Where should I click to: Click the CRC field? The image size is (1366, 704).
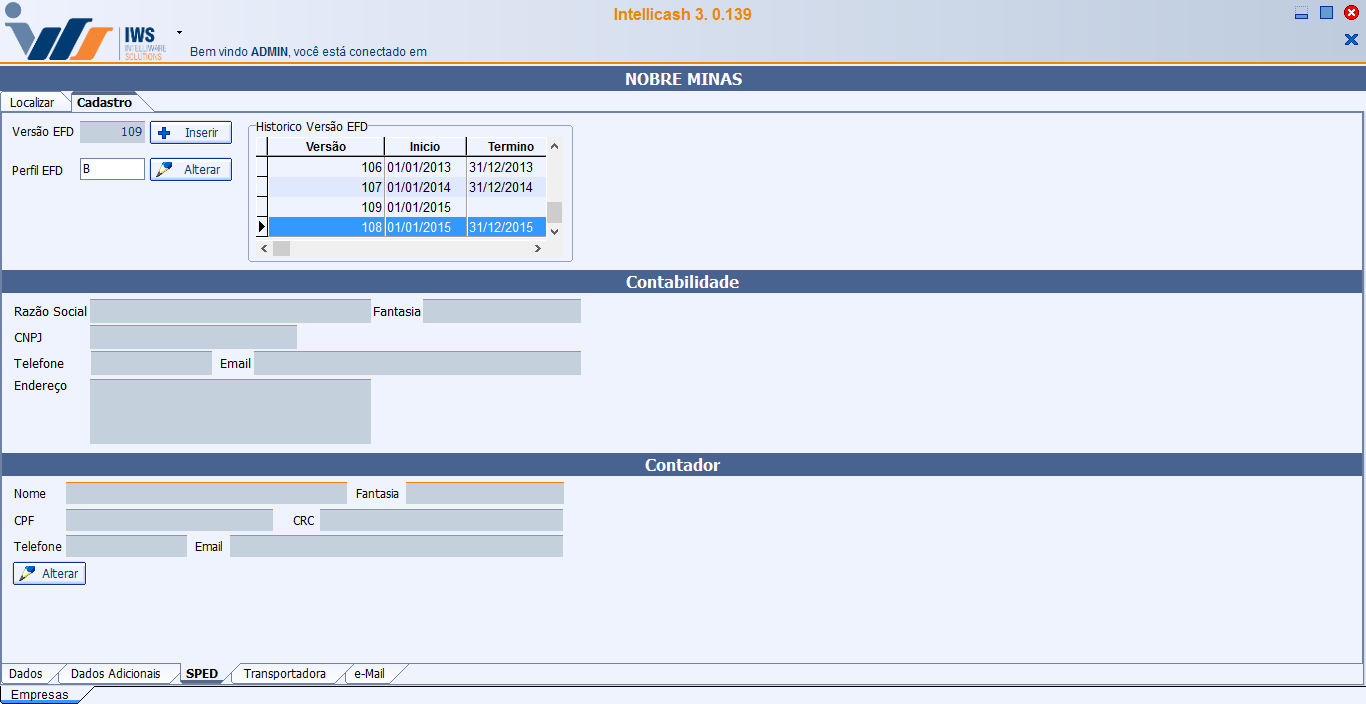click(441, 520)
